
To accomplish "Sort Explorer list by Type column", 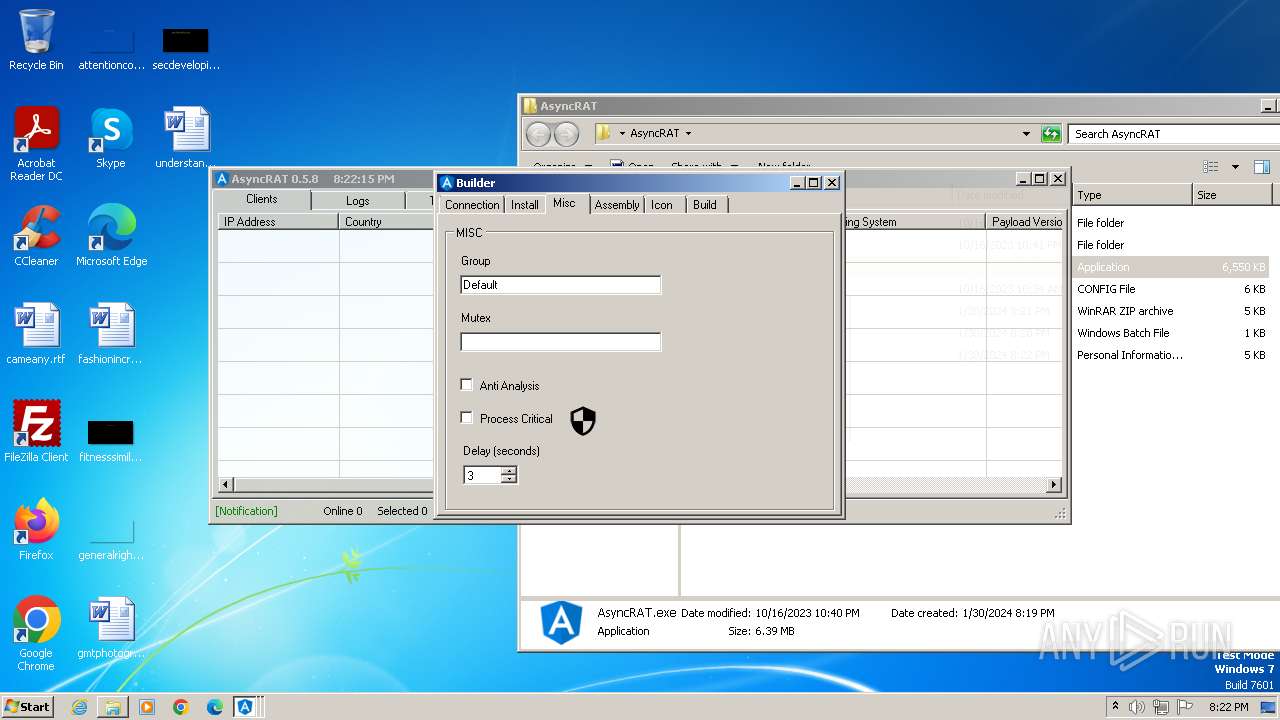I will pos(1131,195).
